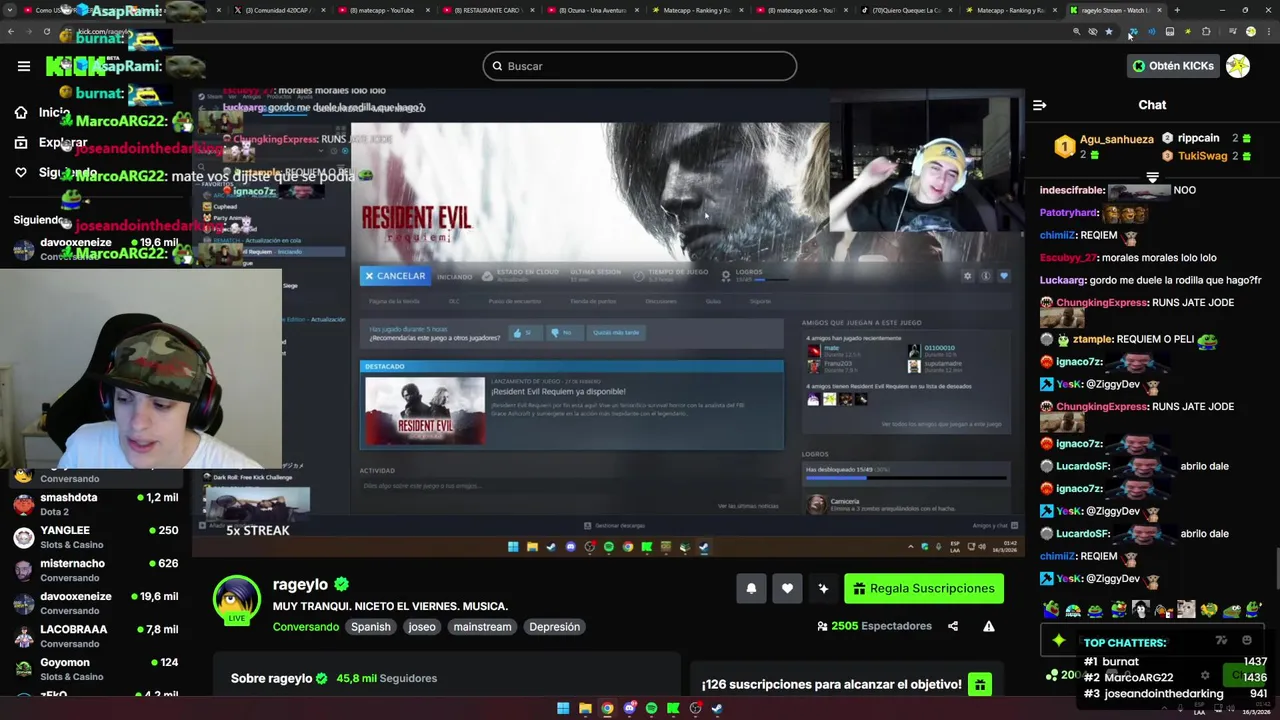Click rageylo channel name heading

[x=300, y=585]
